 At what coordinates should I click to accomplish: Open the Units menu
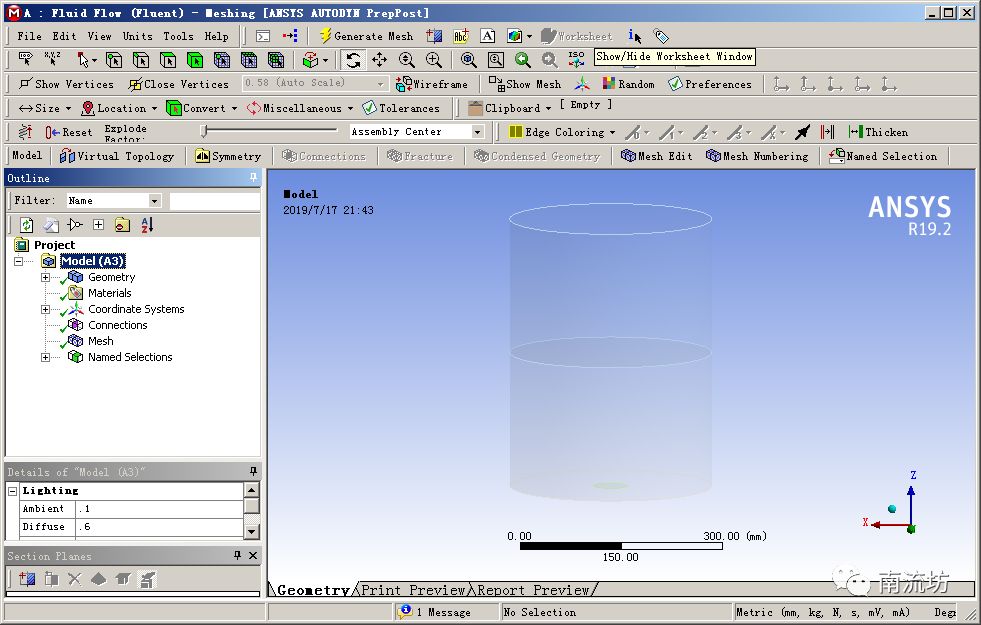[137, 36]
